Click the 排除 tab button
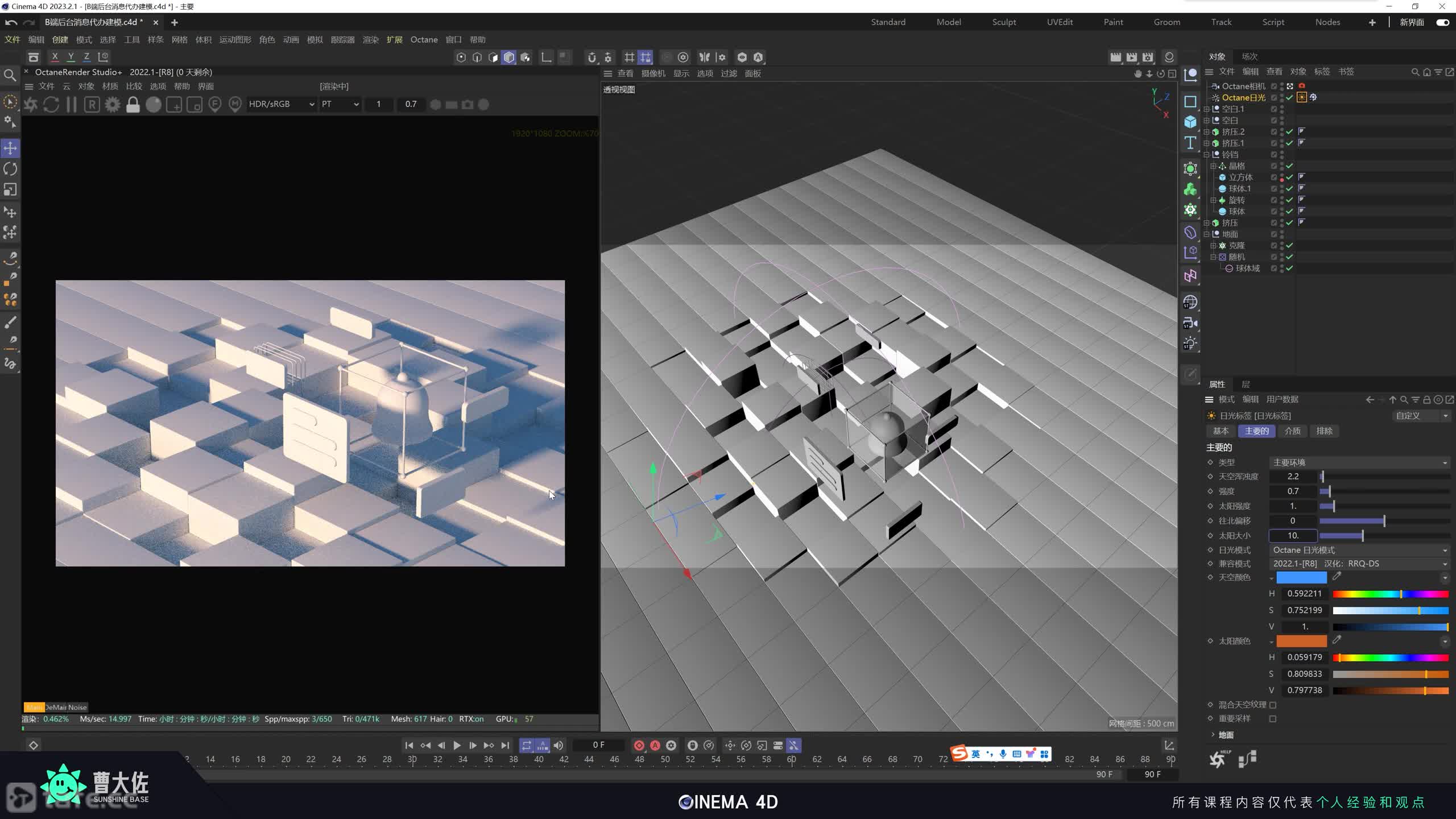The image size is (1456, 819). pos(1324,431)
